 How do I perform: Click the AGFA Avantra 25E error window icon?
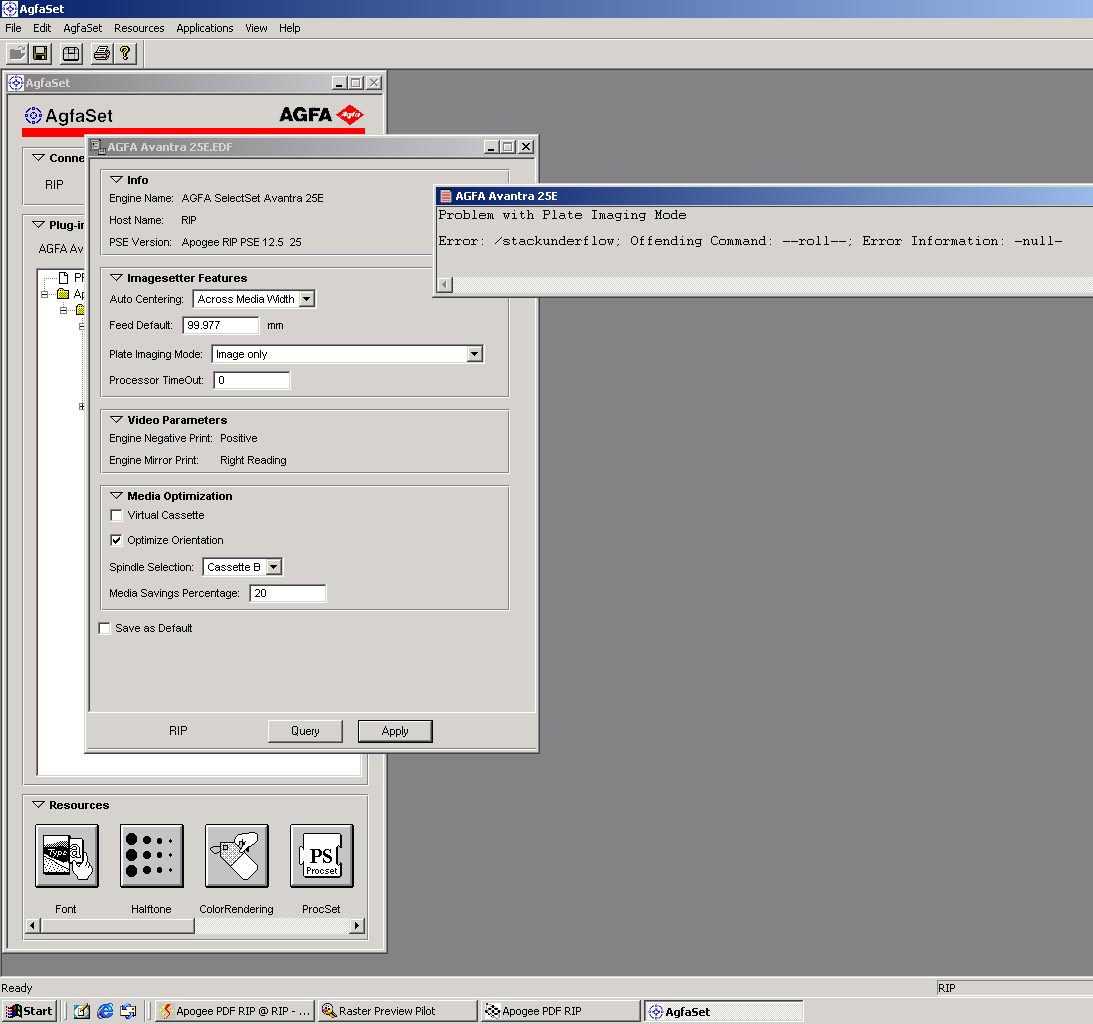(x=445, y=196)
